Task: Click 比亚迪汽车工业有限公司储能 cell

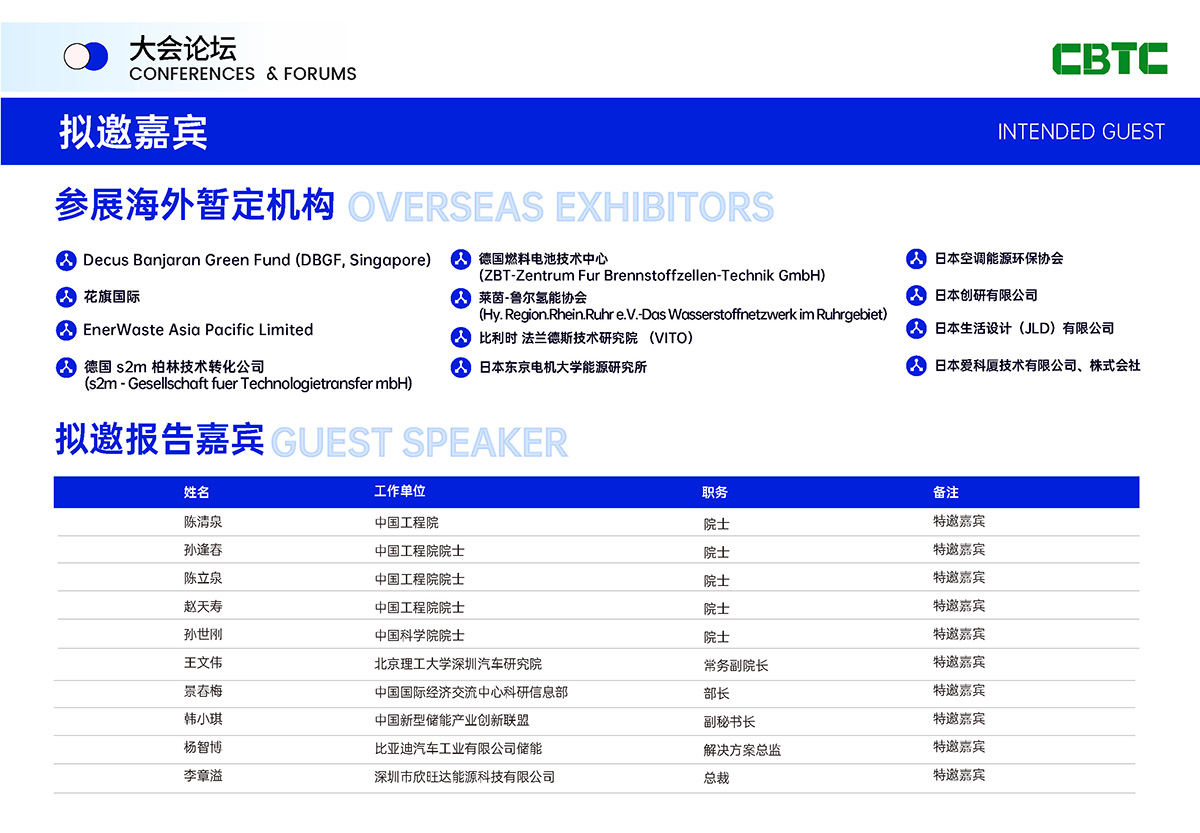Action: [458, 748]
